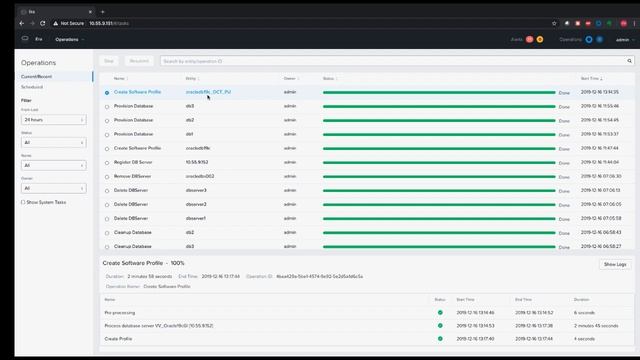Click the browser address bar URL
This screenshot has height=360, width=640.
109,23
